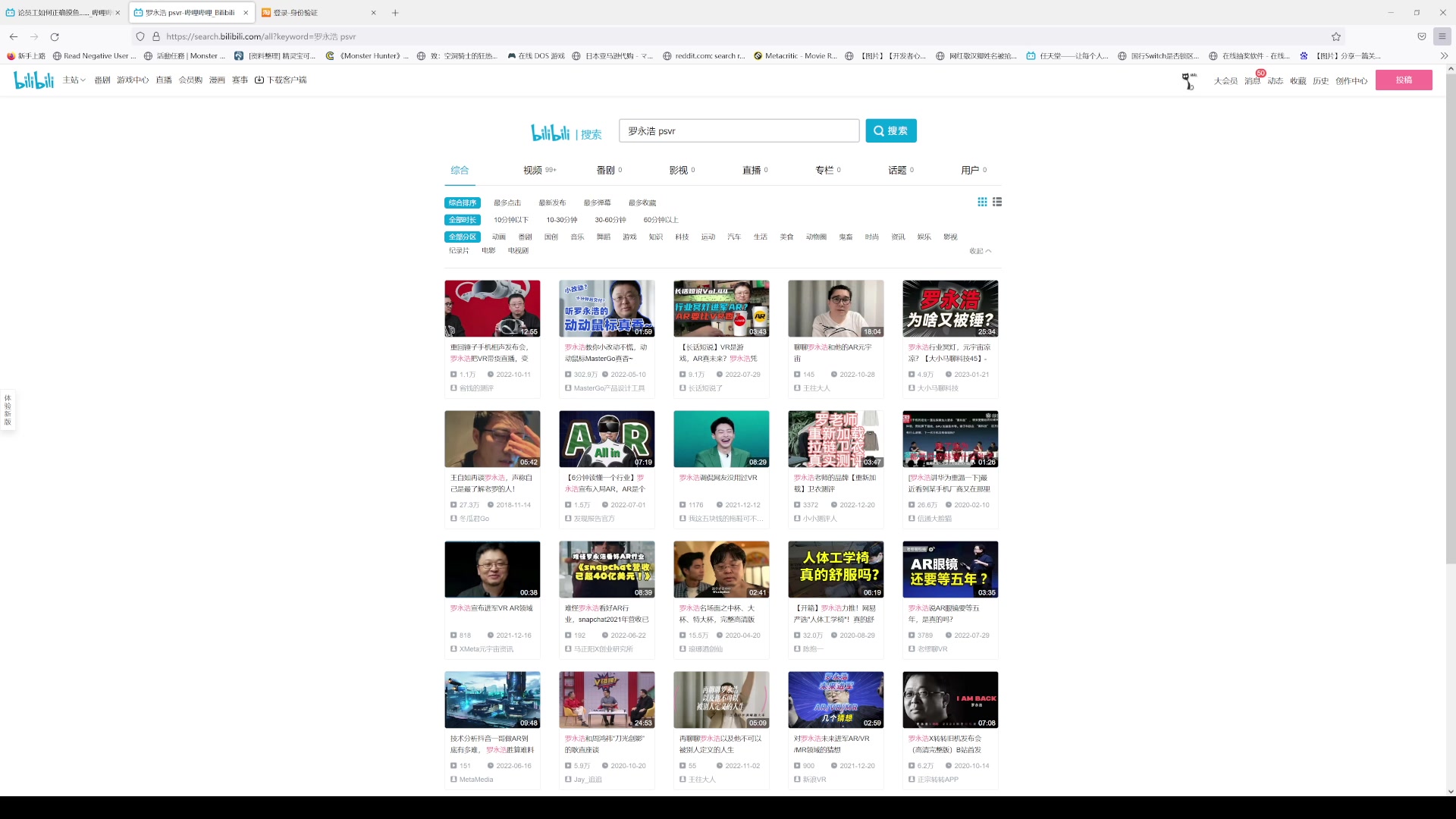The image size is (1456, 819).
Task: Click the pink 投稿 upload button
Action: coord(1404,80)
